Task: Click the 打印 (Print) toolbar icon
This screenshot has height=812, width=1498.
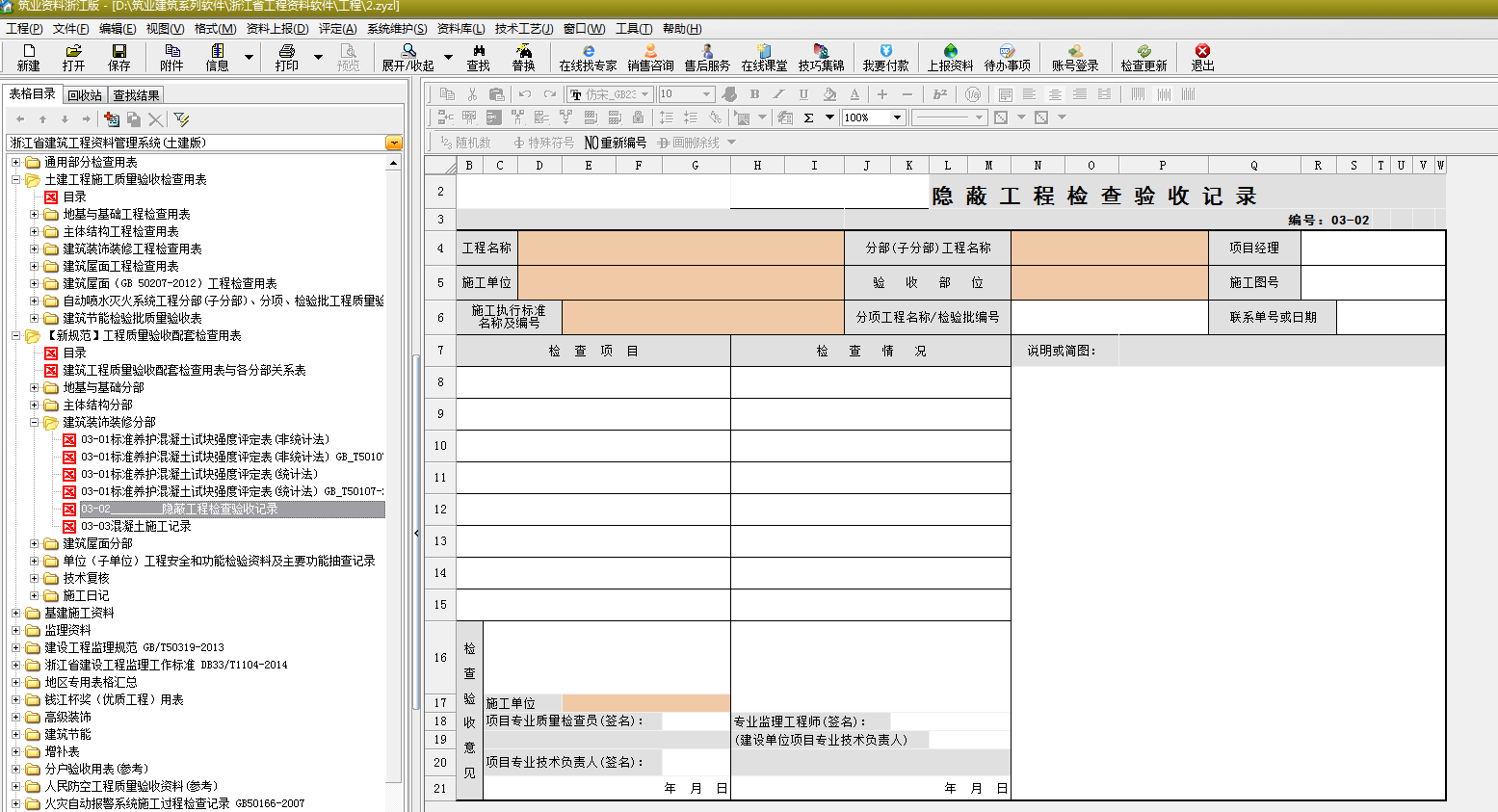Action: point(286,57)
